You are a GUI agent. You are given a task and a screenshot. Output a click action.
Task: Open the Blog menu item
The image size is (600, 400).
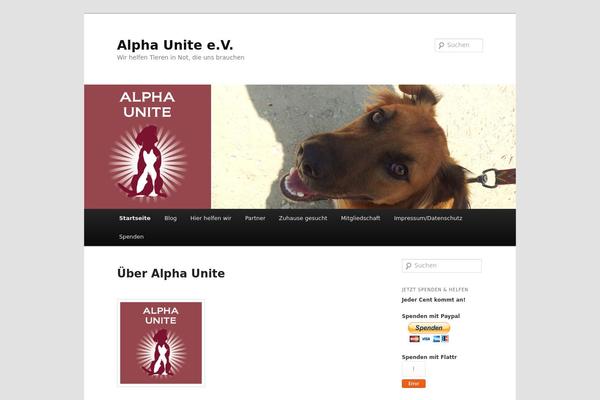coord(171,218)
